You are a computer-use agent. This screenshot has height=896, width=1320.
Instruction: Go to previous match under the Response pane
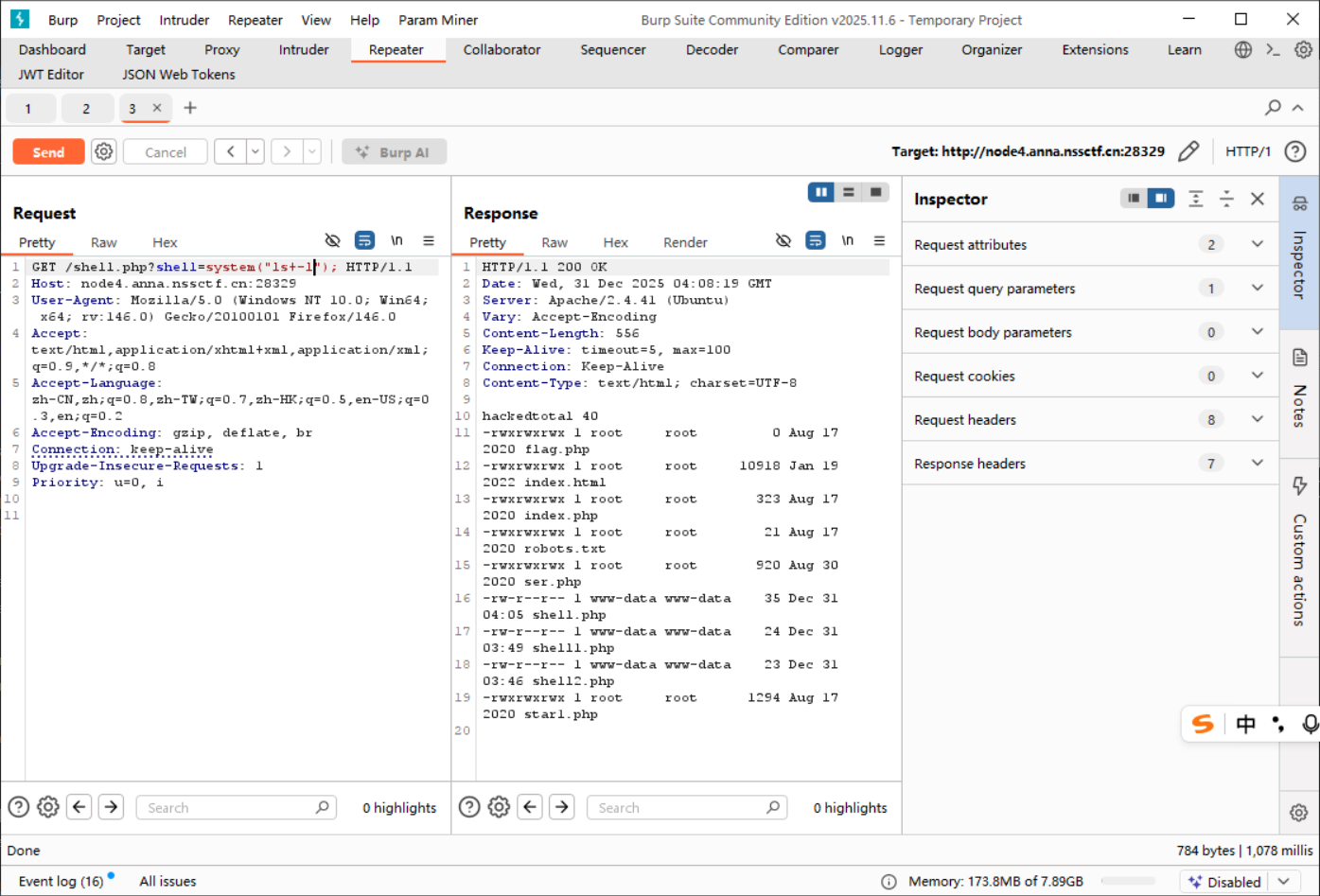[x=531, y=807]
